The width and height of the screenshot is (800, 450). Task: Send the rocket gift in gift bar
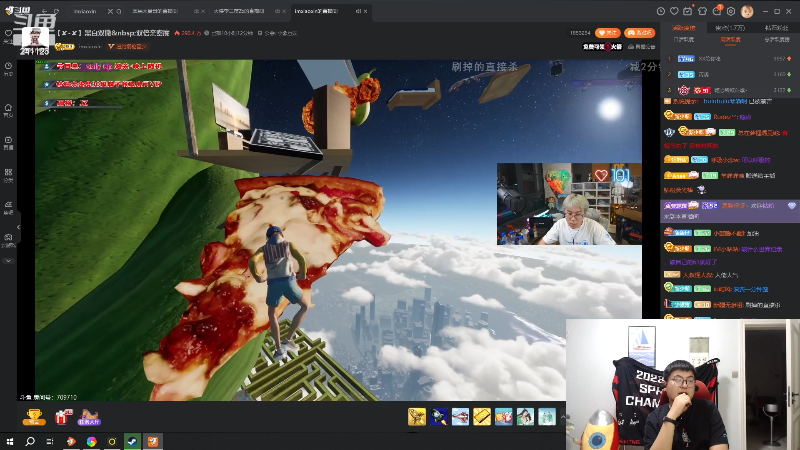click(439, 417)
